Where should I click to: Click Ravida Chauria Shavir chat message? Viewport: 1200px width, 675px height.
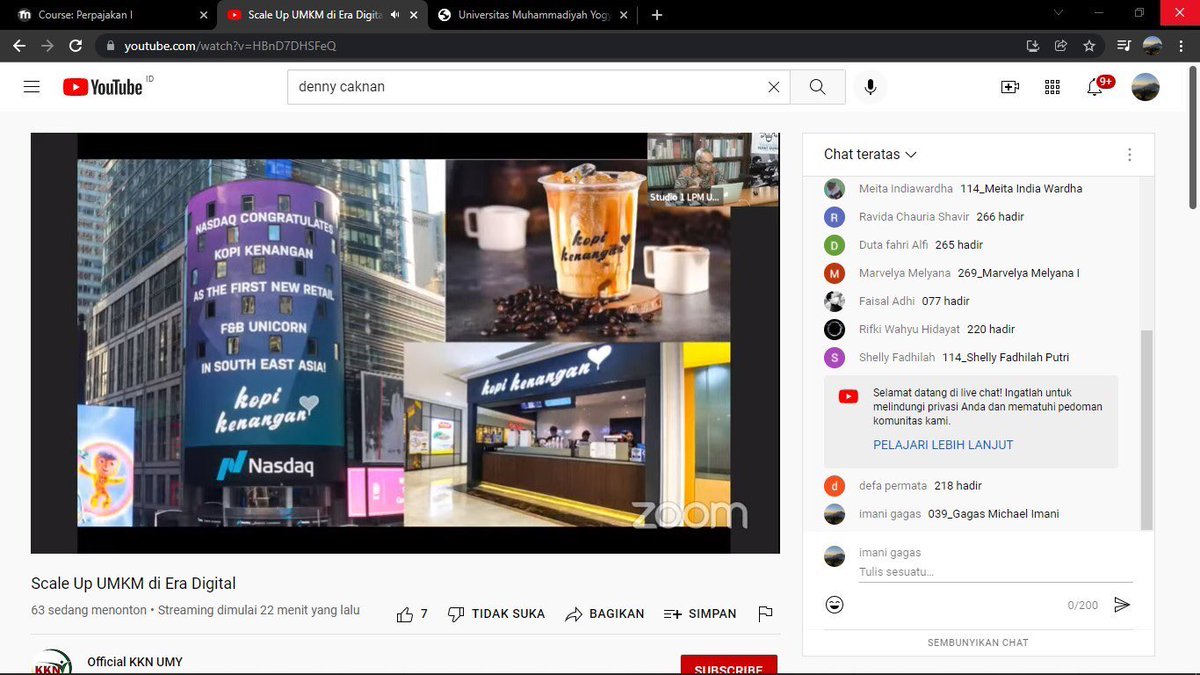click(980, 217)
